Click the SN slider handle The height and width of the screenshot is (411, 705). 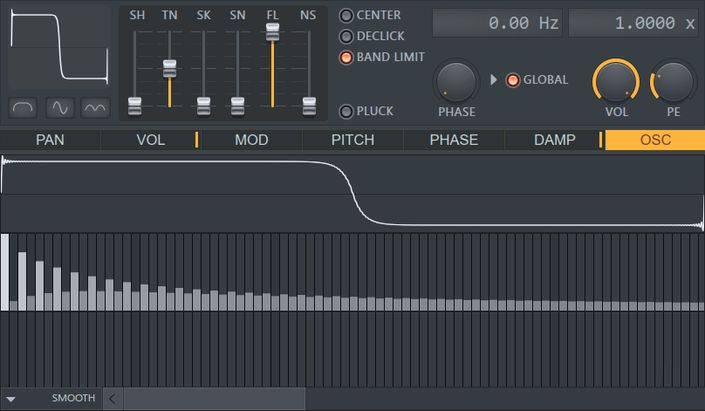click(x=238, y=106)
